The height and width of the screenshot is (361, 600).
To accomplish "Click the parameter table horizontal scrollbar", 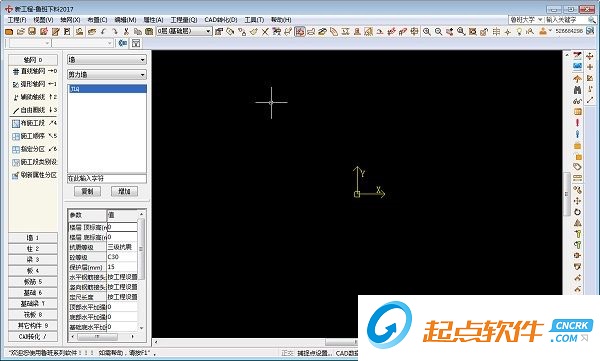I will [102, 337].
